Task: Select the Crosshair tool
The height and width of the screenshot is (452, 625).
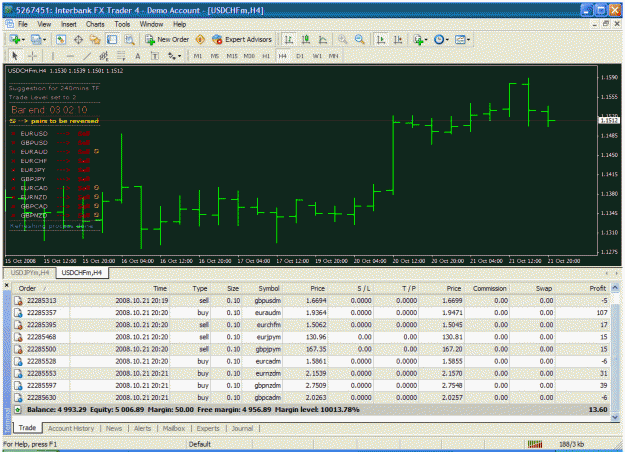Action: click(x=33, y=56)
